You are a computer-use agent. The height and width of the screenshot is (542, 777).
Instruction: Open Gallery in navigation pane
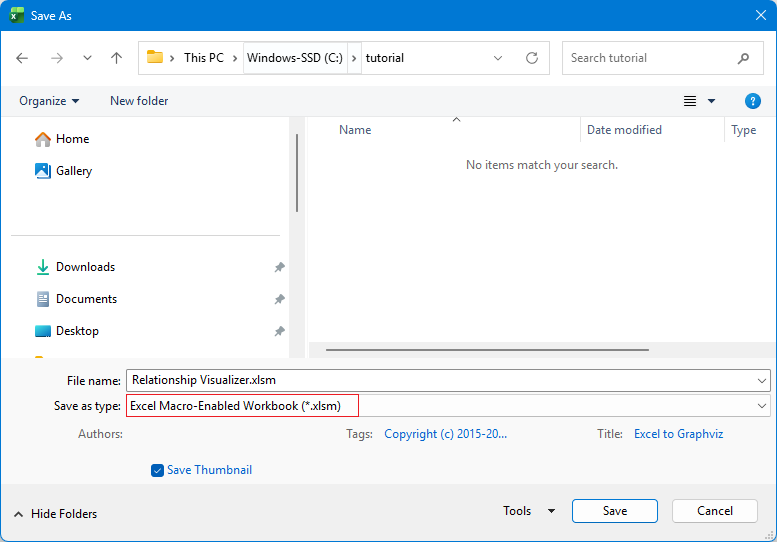click(x=73, y=171)
